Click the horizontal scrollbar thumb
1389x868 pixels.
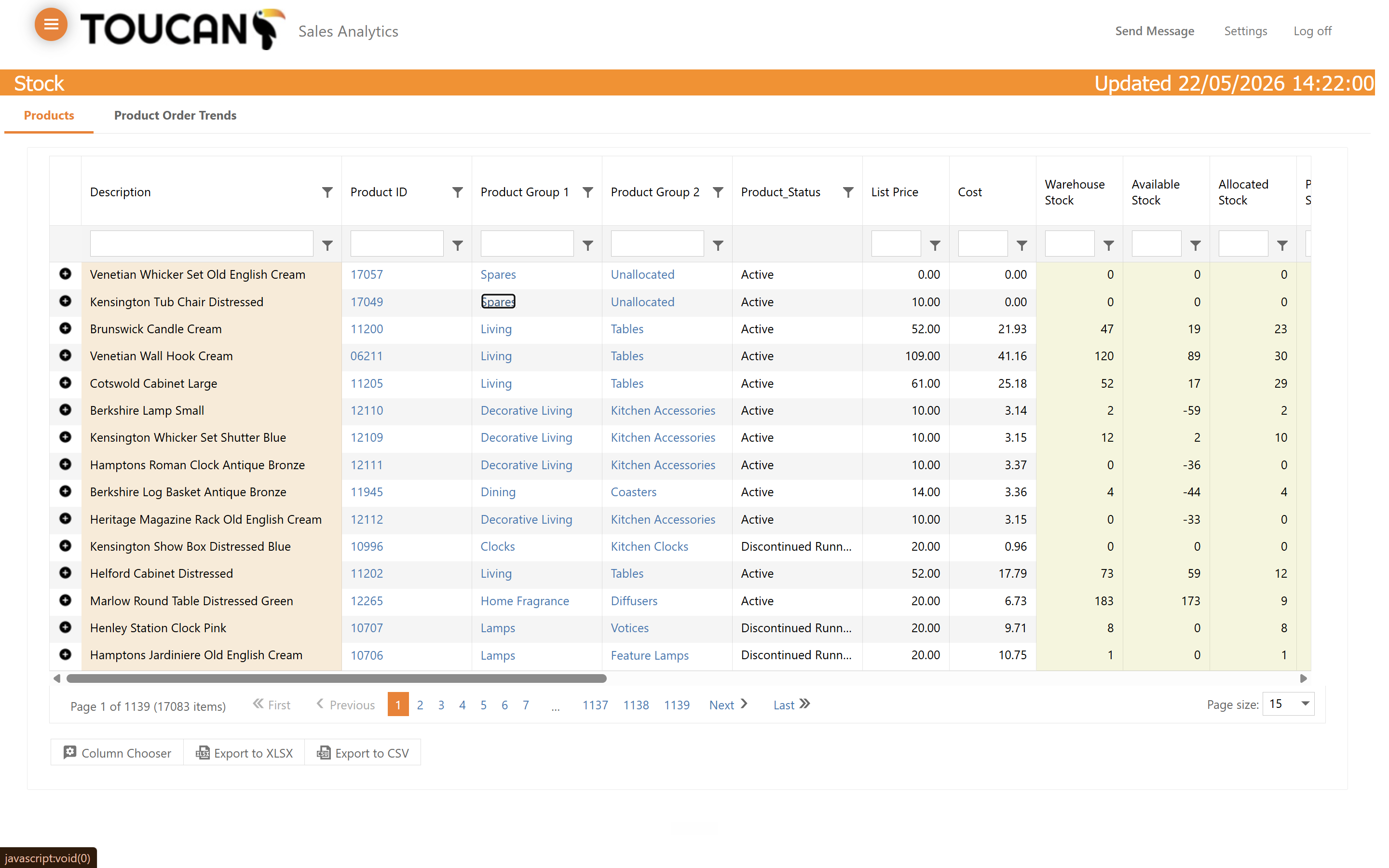336,678
